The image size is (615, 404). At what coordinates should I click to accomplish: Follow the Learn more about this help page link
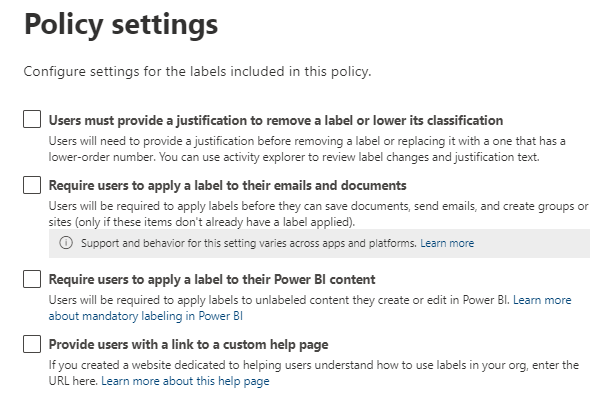(x=185, y=381)
